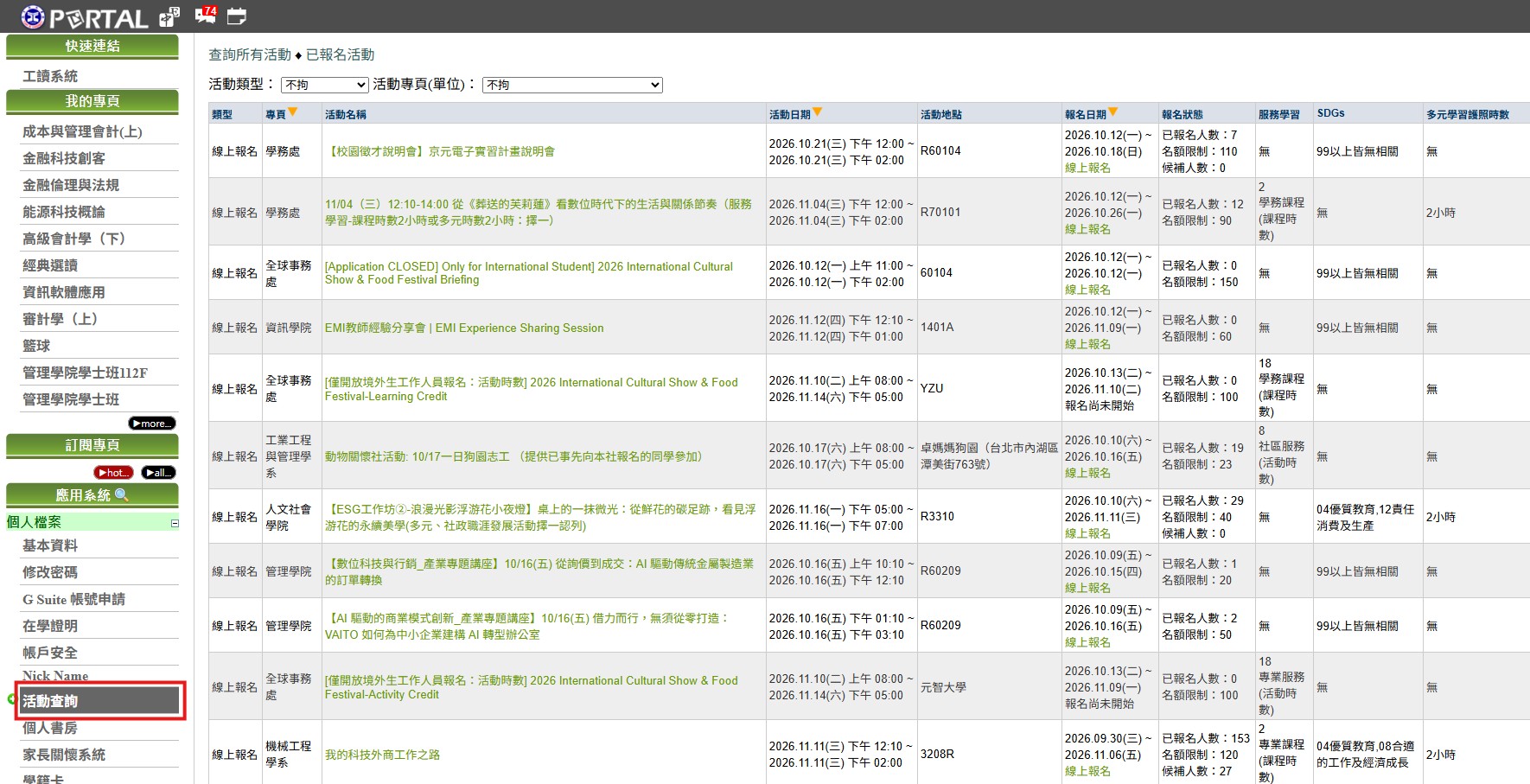The width and height of the screenshot is (1530, 784).
Task: Collapse the 個人檔案 section with the minus box
Action: pos(175,523)
